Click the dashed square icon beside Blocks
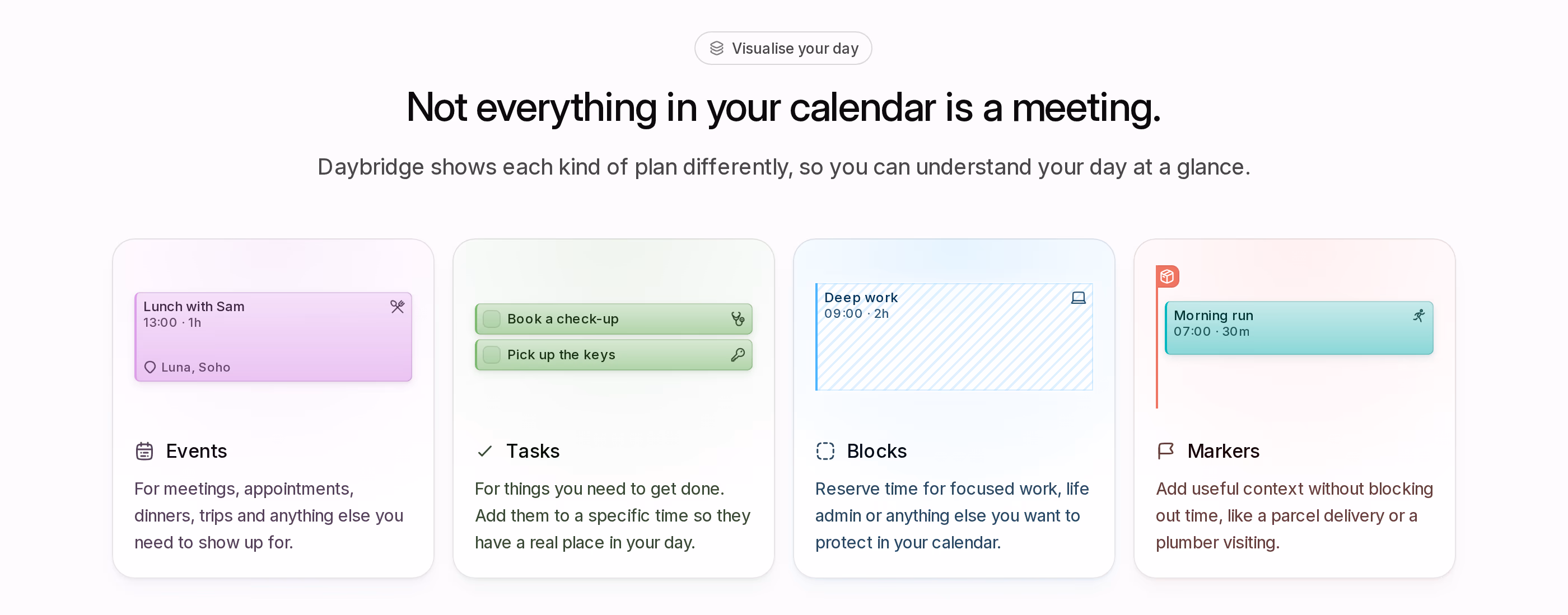 click(825, 450)
